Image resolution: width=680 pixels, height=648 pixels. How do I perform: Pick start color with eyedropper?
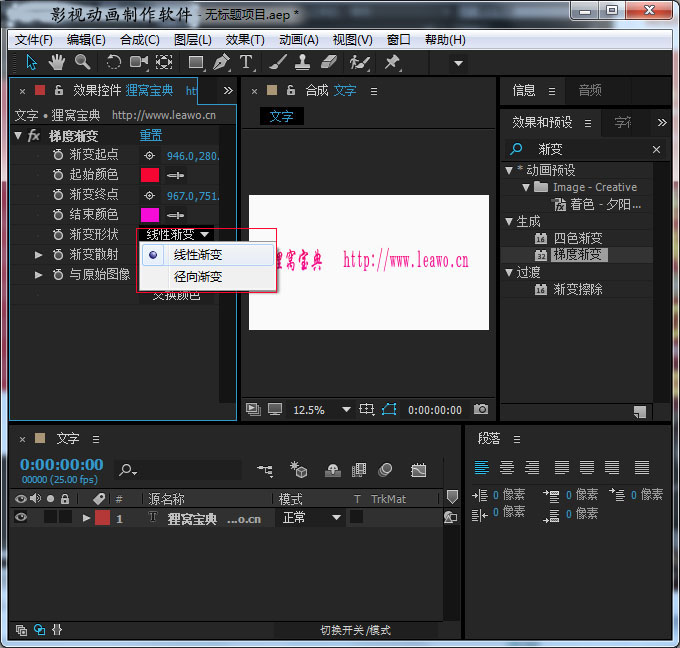[175, 175]
